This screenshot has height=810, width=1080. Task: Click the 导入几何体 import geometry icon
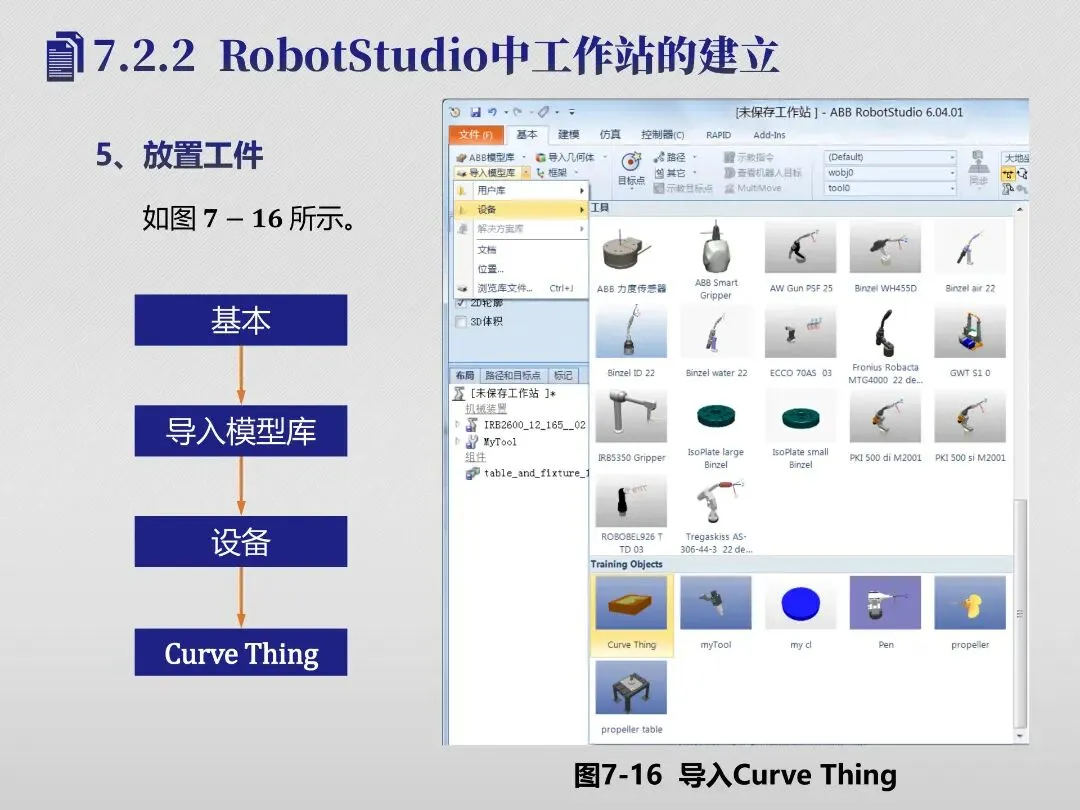[x=541, y=158]
